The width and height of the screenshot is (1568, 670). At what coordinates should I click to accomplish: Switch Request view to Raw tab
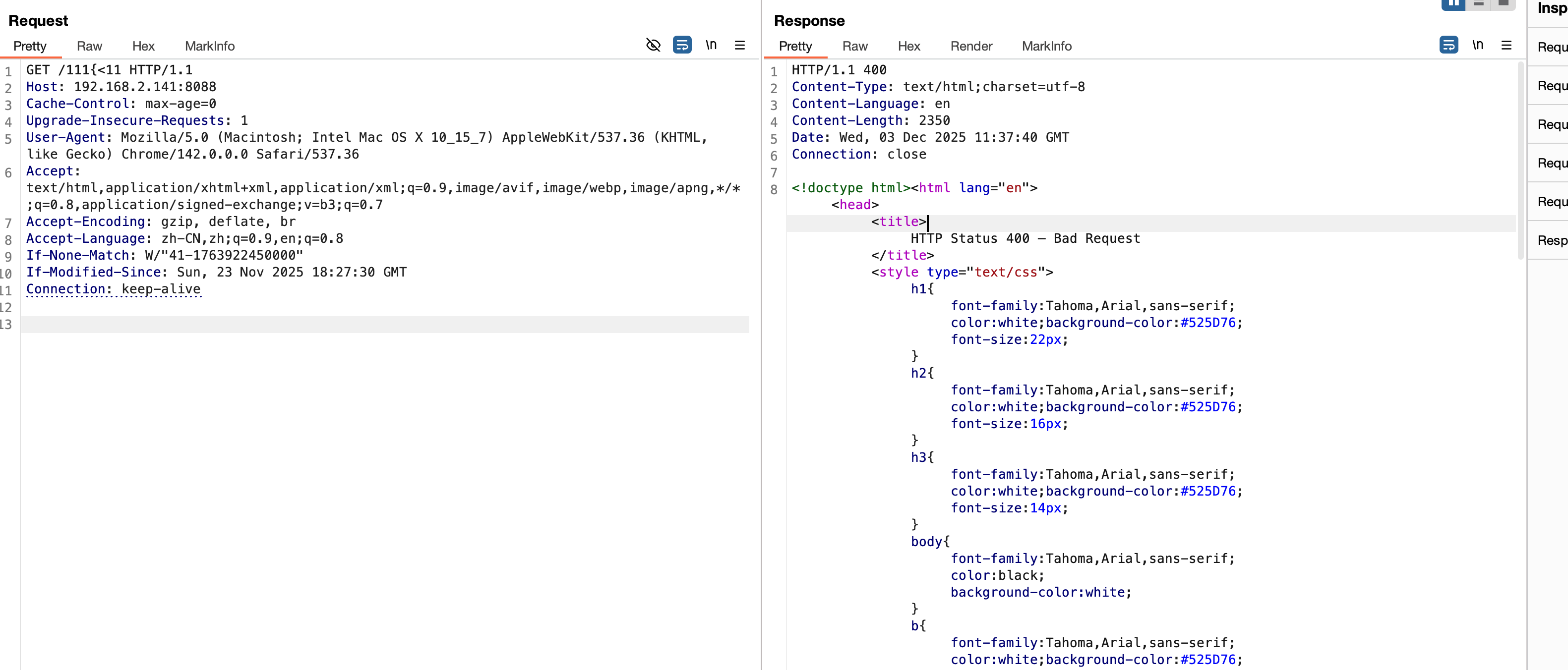click(89, 46)
